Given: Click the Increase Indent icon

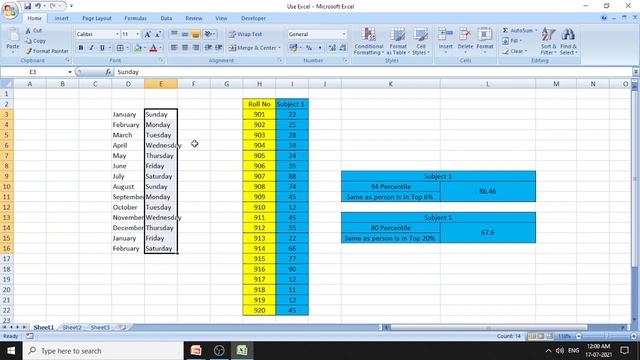Looking at the screenshot, I should [x=219, y=48].
